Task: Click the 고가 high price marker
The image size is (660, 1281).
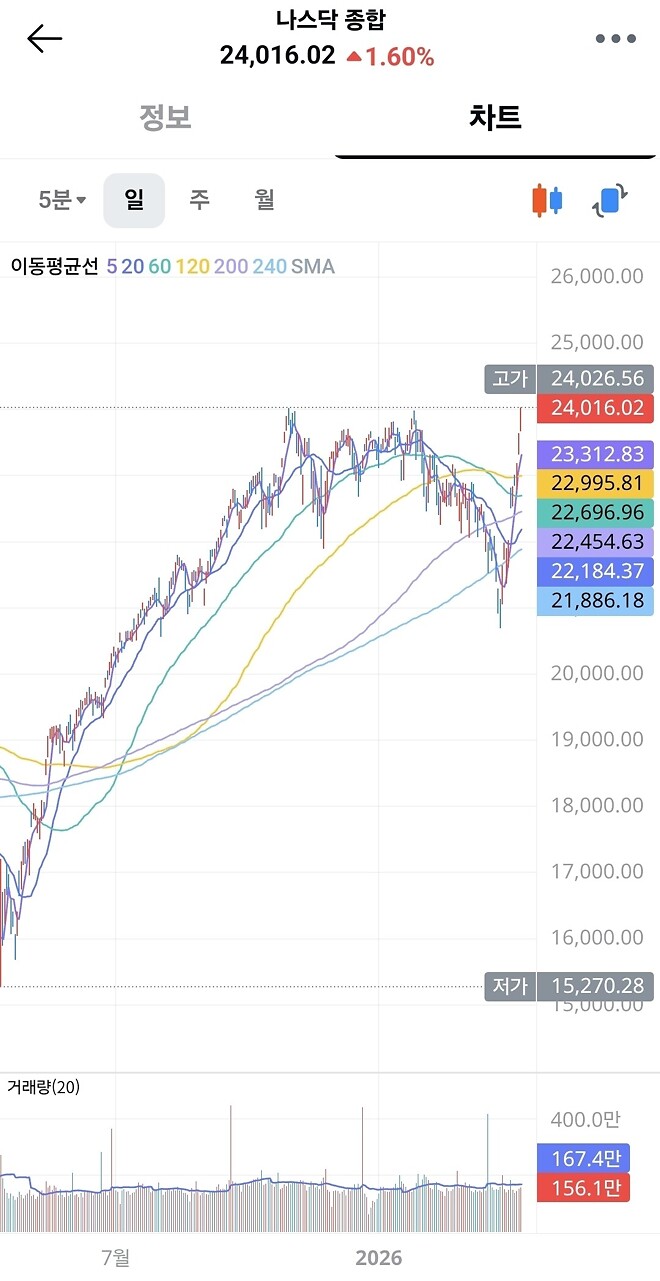Action: coord(510,379)
